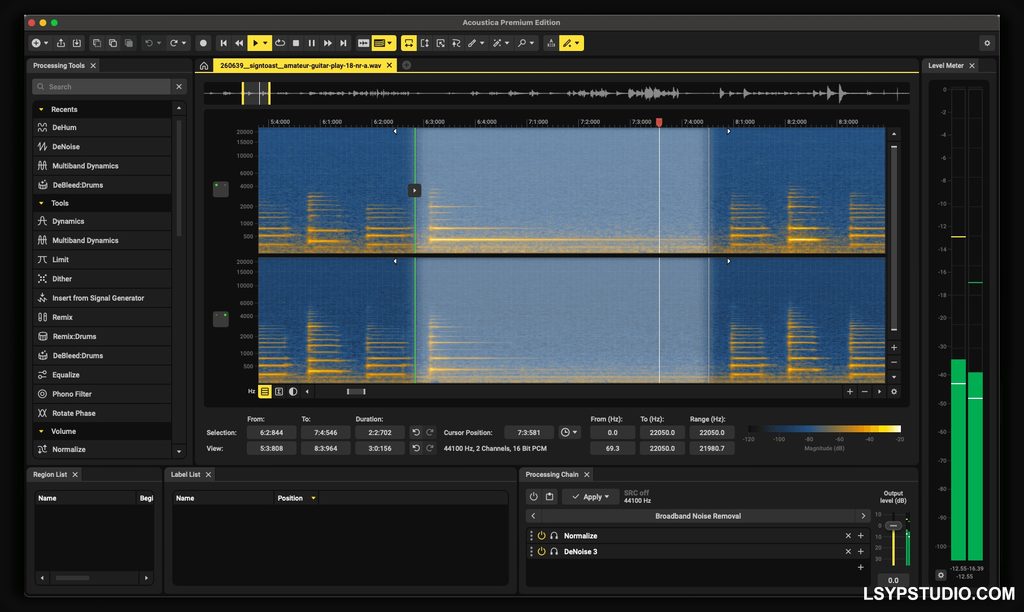Click the Apply button in Processing Chain
Screen dimensions: 1024x612
590,497
